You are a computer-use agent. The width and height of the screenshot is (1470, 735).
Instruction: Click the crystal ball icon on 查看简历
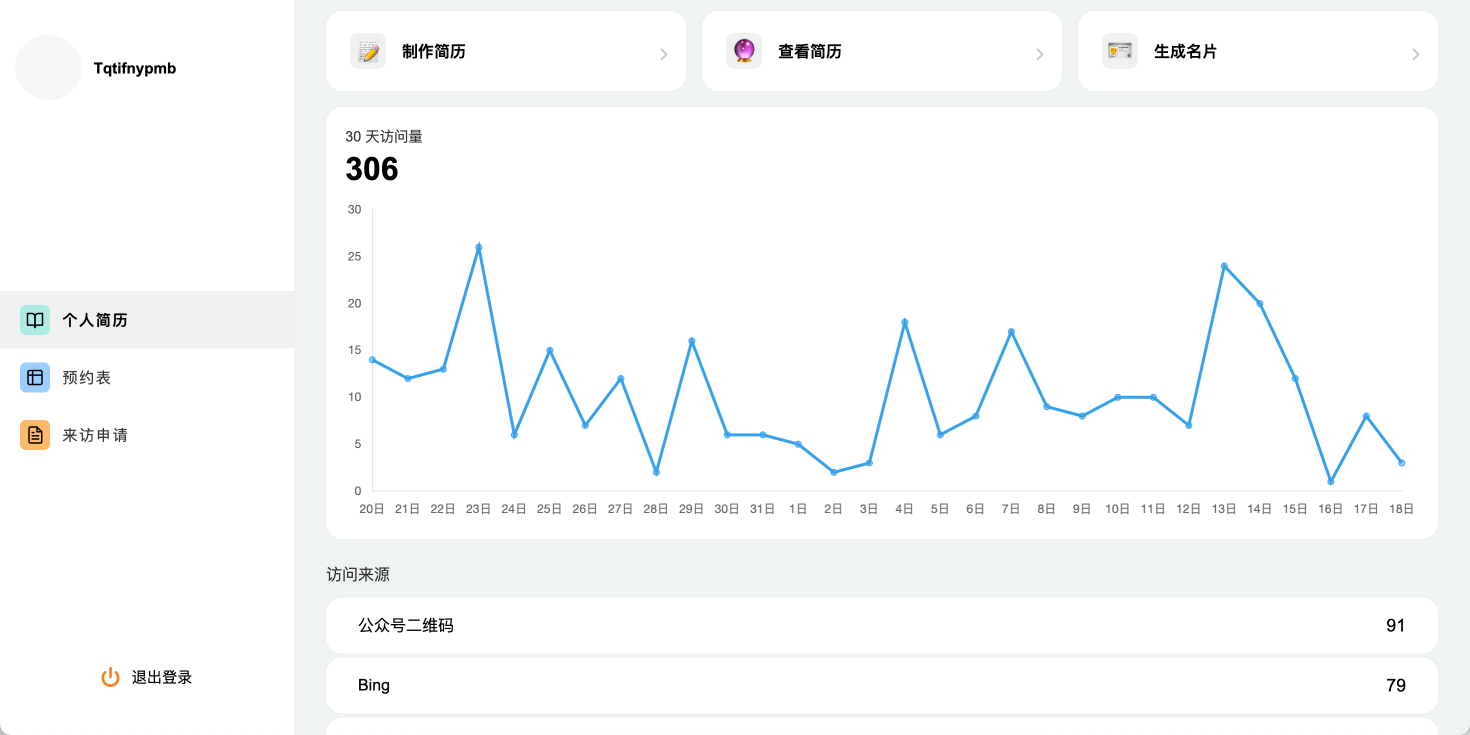pos(744,51)
